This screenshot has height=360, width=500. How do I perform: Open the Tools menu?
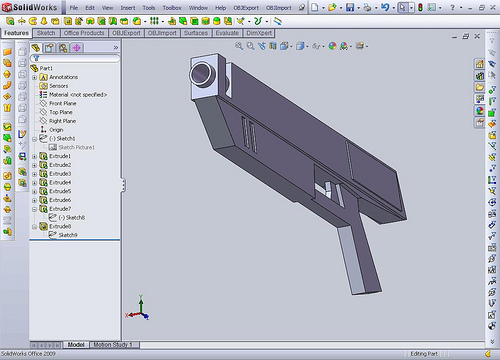pos(149,8)
